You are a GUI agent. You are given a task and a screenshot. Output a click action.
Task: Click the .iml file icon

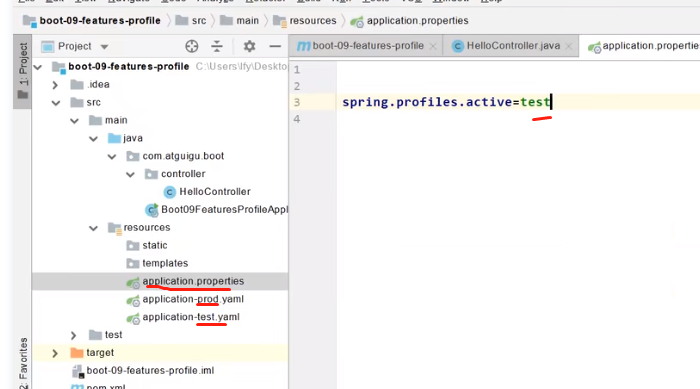tap(77, 371)
